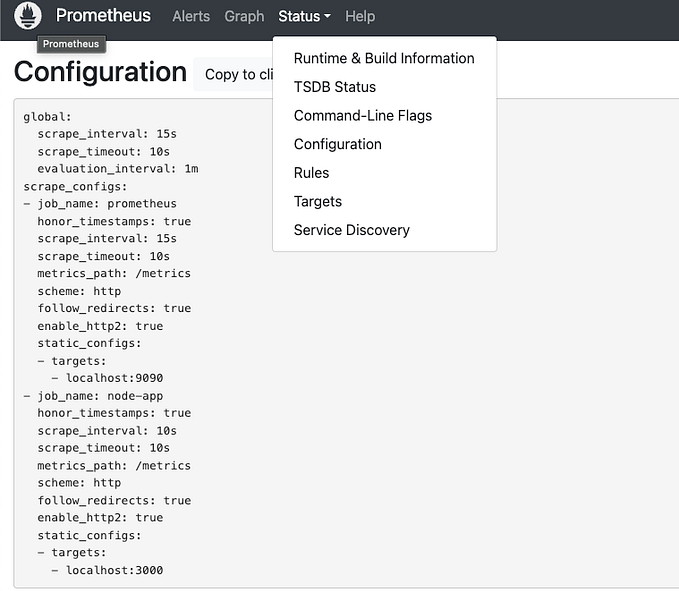Click the Copy to clipboard button
The height and width of the screenshot is (591, 679).
234,74
